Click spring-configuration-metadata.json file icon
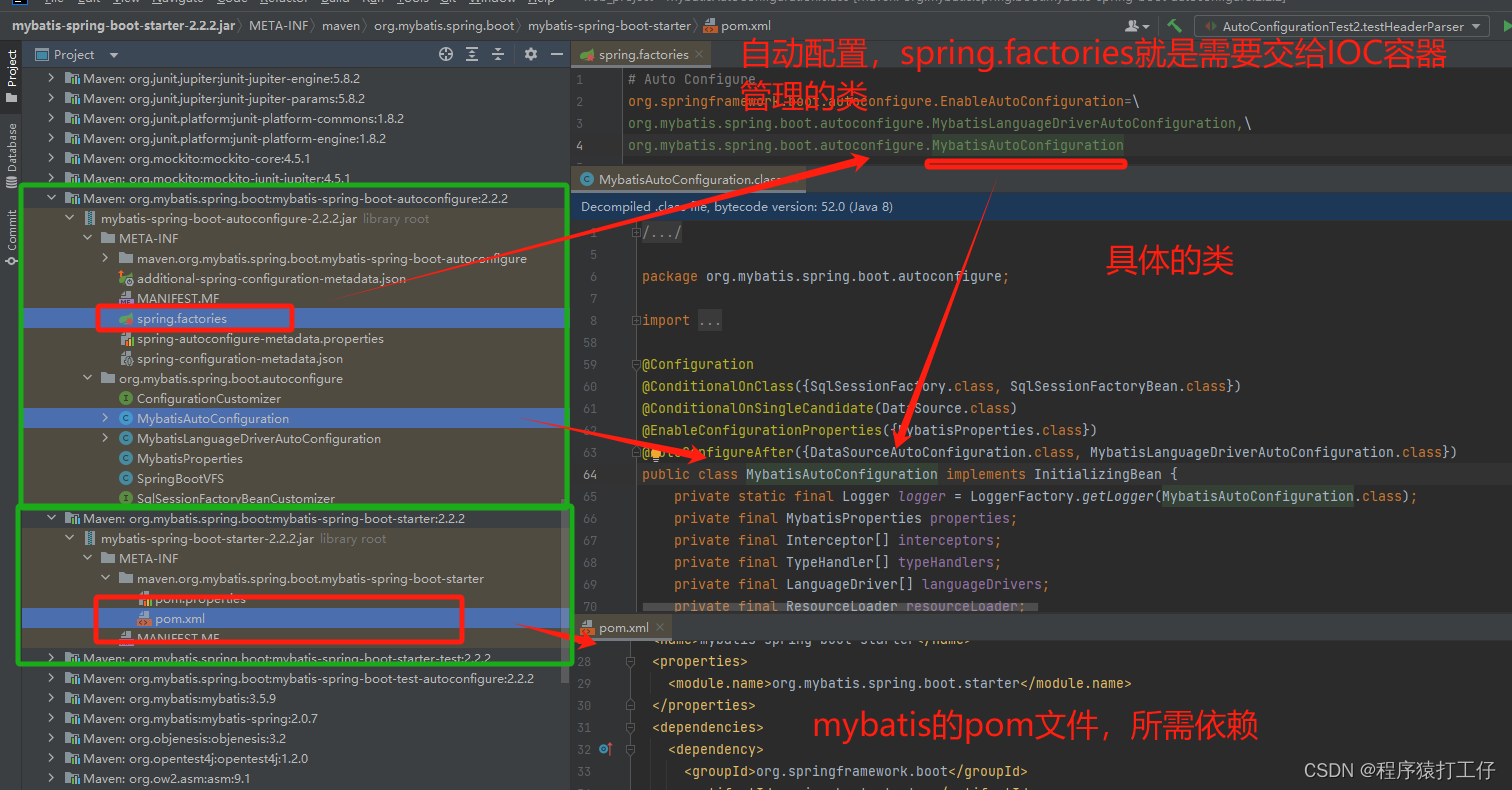Image resolution: width=1512 pixels, height=790 pixels. click(126, 359)
